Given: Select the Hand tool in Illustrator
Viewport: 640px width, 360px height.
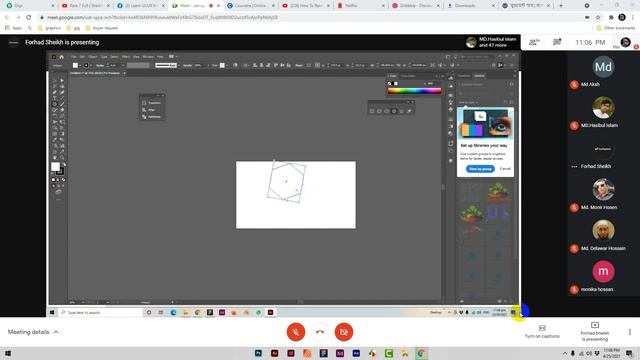Looking at the screenshot, I should pyautogui.click(x=55, y=158).
